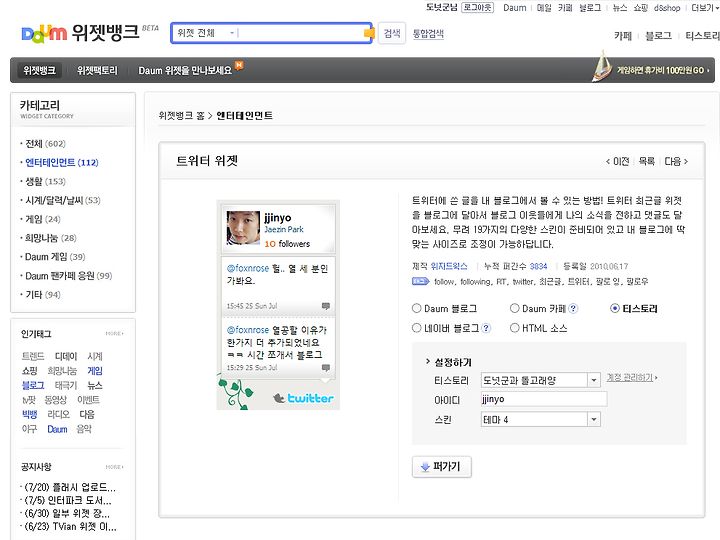This screenshot has width=720, height=540.
Task: Click the @foxnrose mention in first tweet
Action: pos(248,268)
